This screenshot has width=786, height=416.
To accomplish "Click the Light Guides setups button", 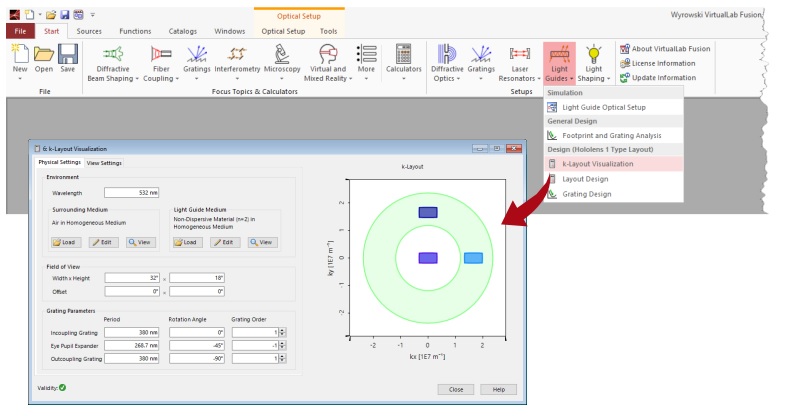I will 559,64.
